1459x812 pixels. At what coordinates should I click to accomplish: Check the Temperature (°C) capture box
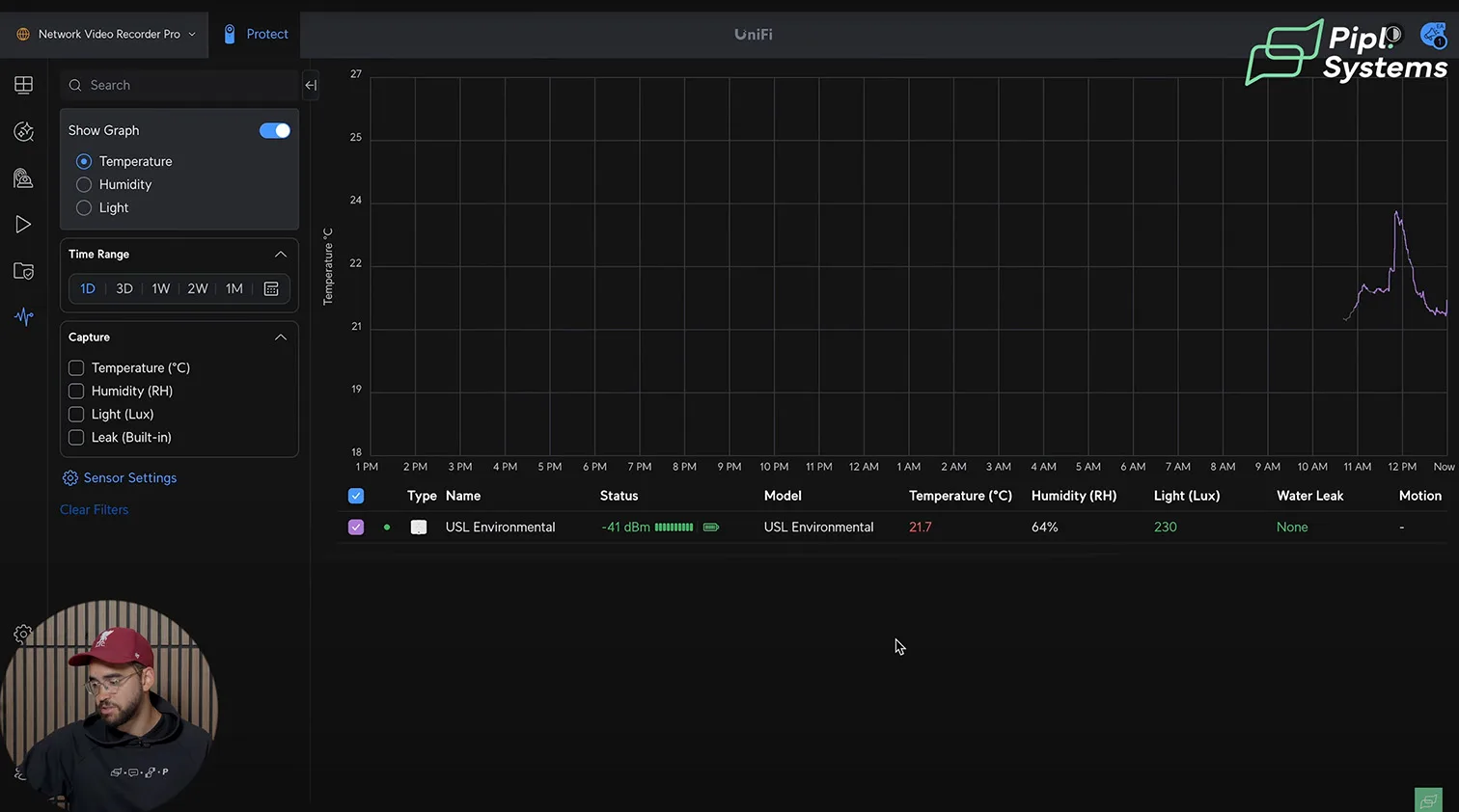pyautogui.click(x=76, y=367)
